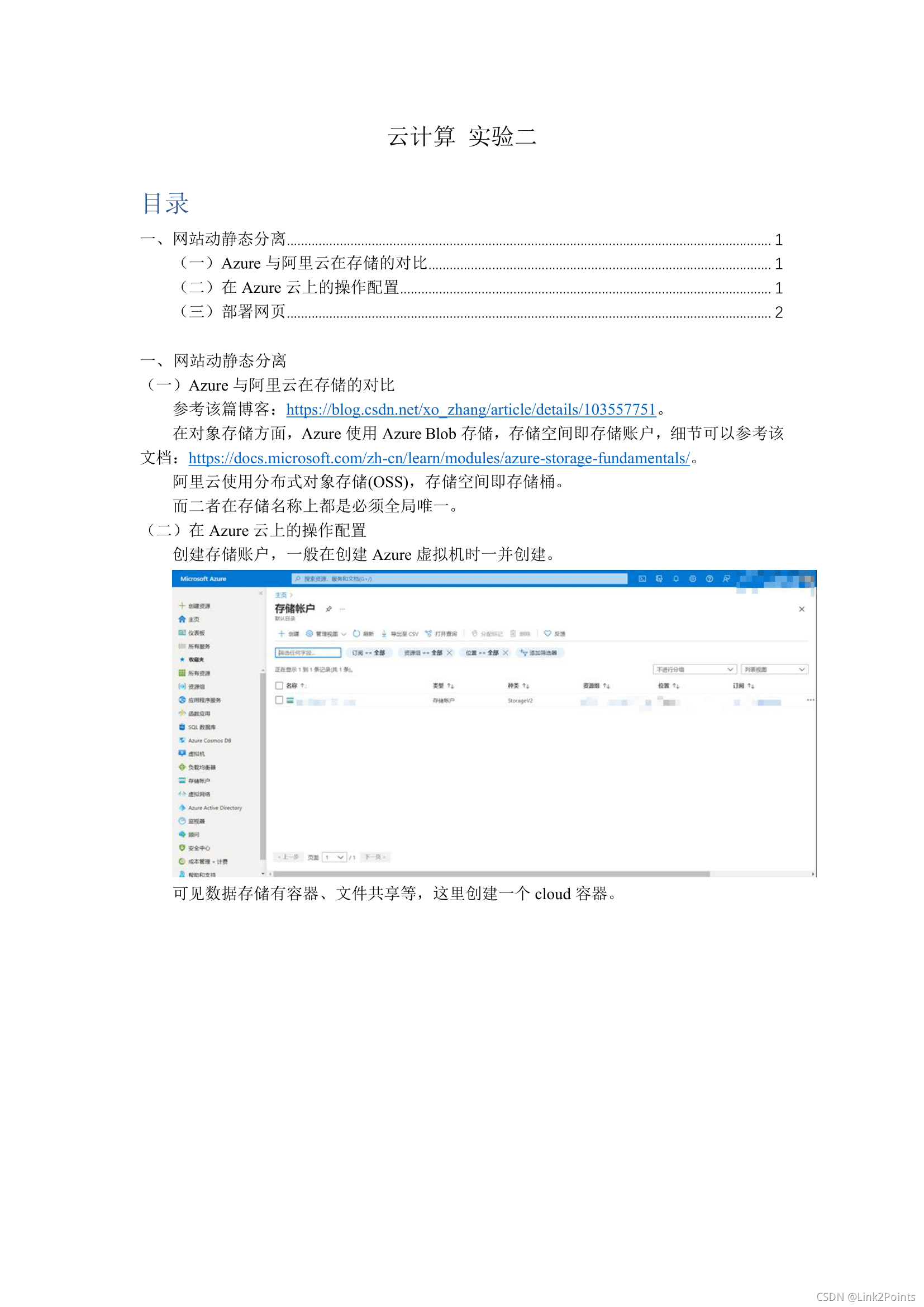
Task: Pin the 存储帐户 blade with the pin icon
Action: (x=328, y=609)
